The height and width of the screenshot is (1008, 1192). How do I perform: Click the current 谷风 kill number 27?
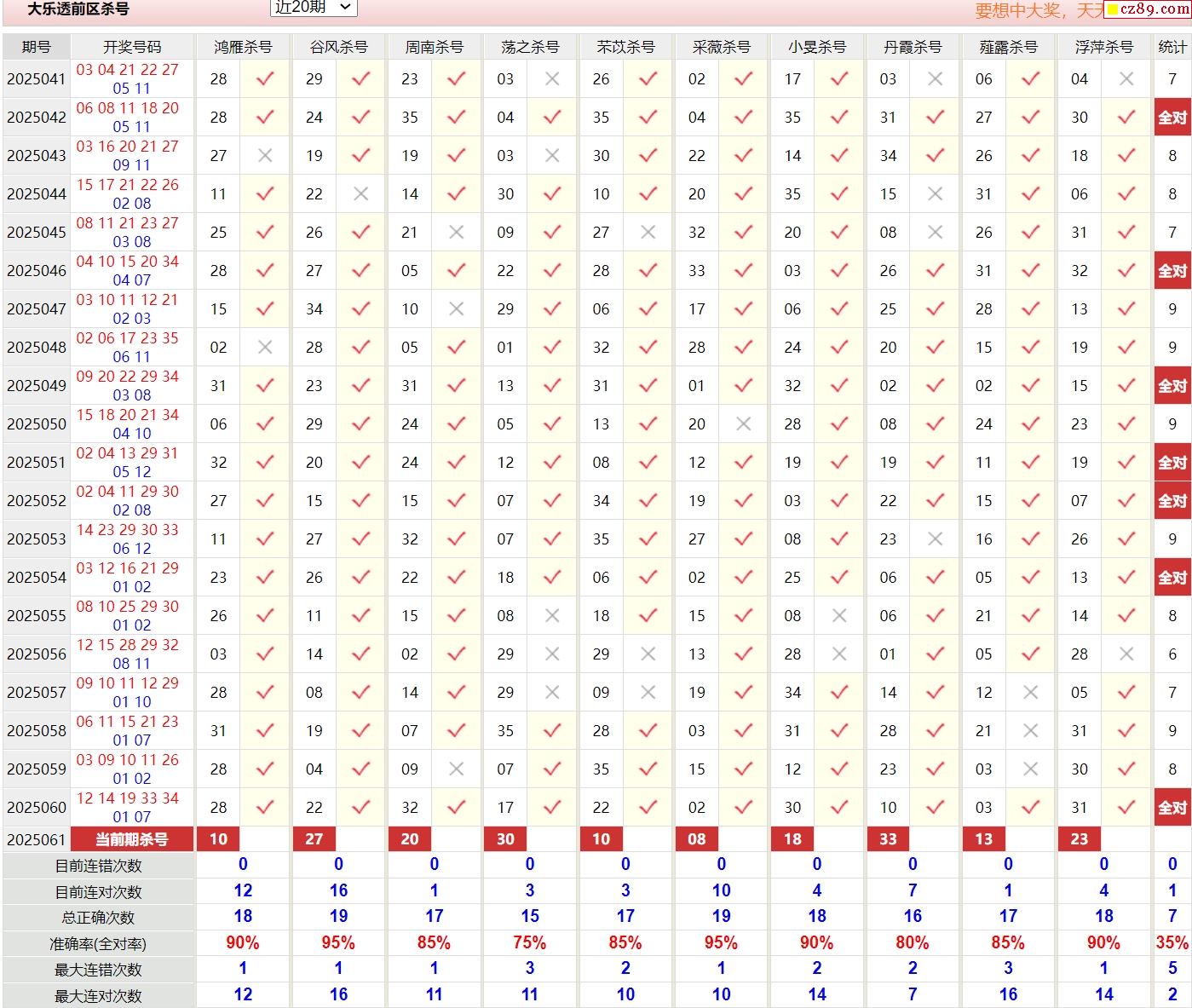click(314, 839)
